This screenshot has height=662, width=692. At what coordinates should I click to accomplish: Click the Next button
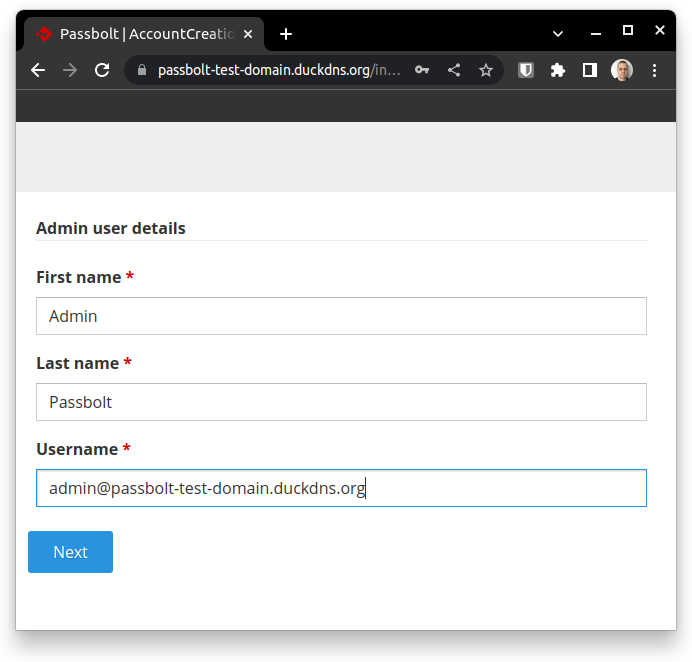71,552
